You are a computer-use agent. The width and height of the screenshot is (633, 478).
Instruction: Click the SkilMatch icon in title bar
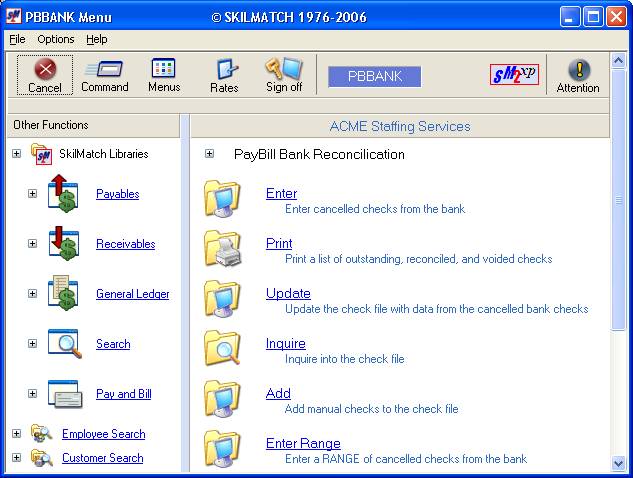[14, 17]
